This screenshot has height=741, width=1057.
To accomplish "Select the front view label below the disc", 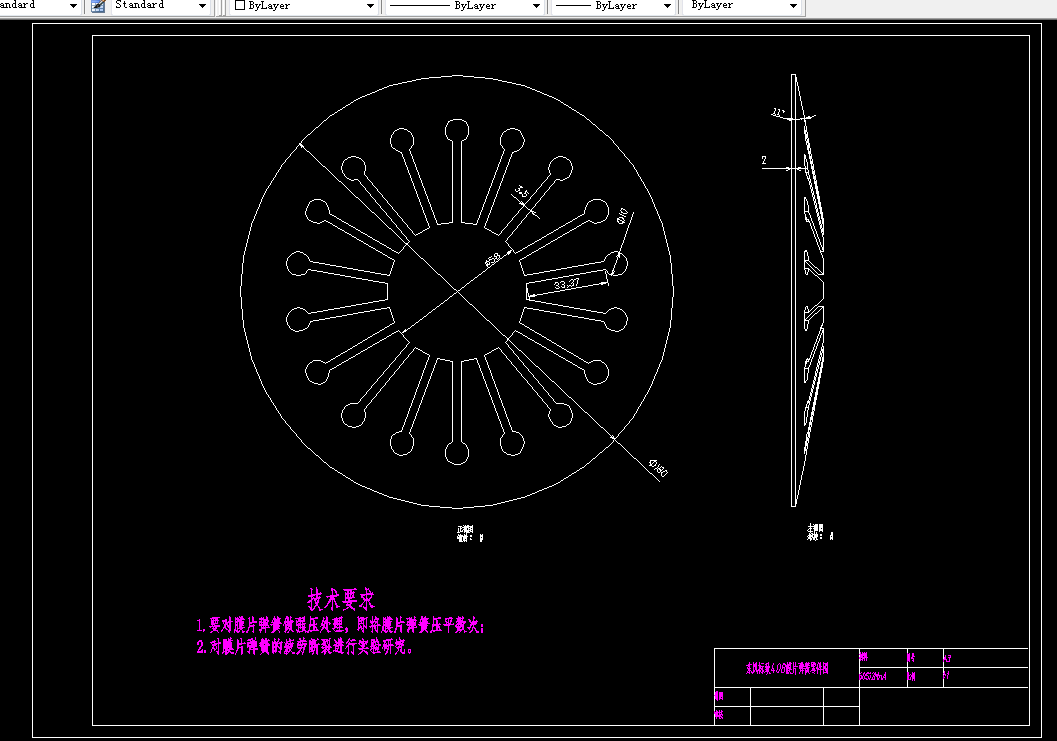I will pos(469,534).
